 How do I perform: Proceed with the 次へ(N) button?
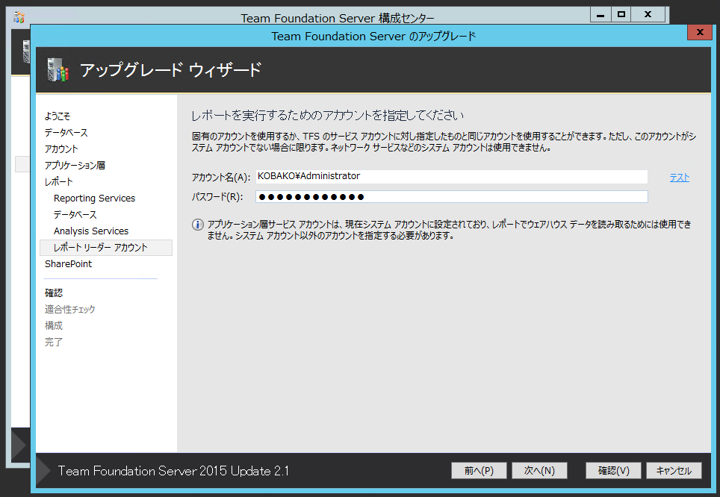point(540,470)
